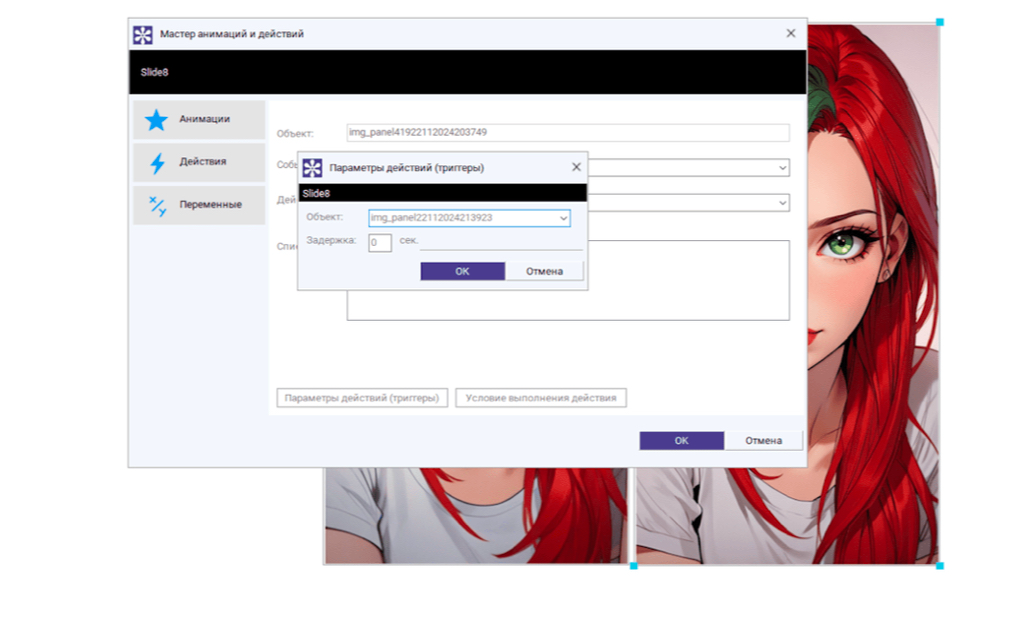Viewport: 1019px width, 628px height.
Task: Click the Объект field img_panel41922112024203749
Action: tap(567, 132)
